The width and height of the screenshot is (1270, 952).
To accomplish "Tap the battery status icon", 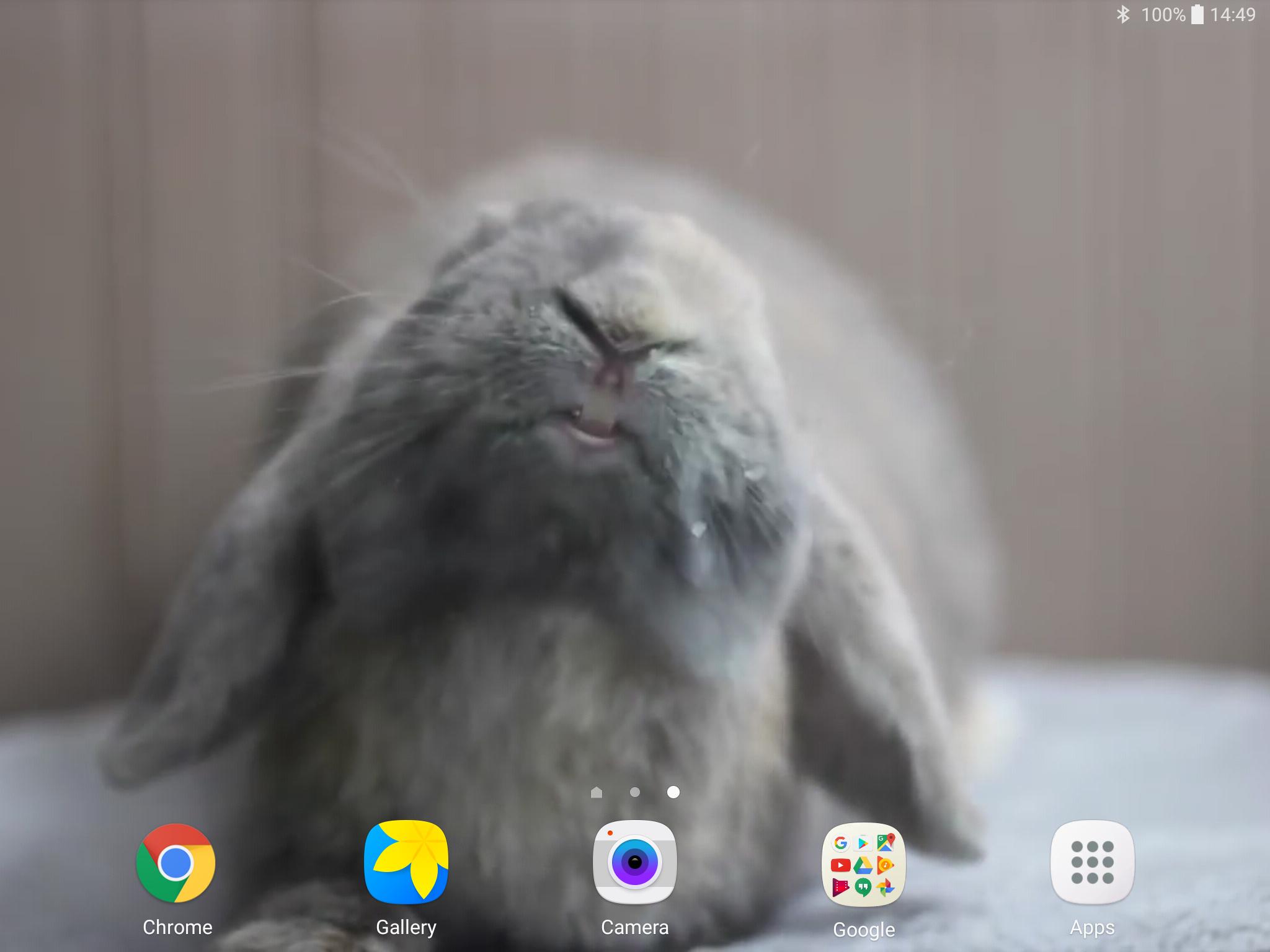I will [1197, 14].
